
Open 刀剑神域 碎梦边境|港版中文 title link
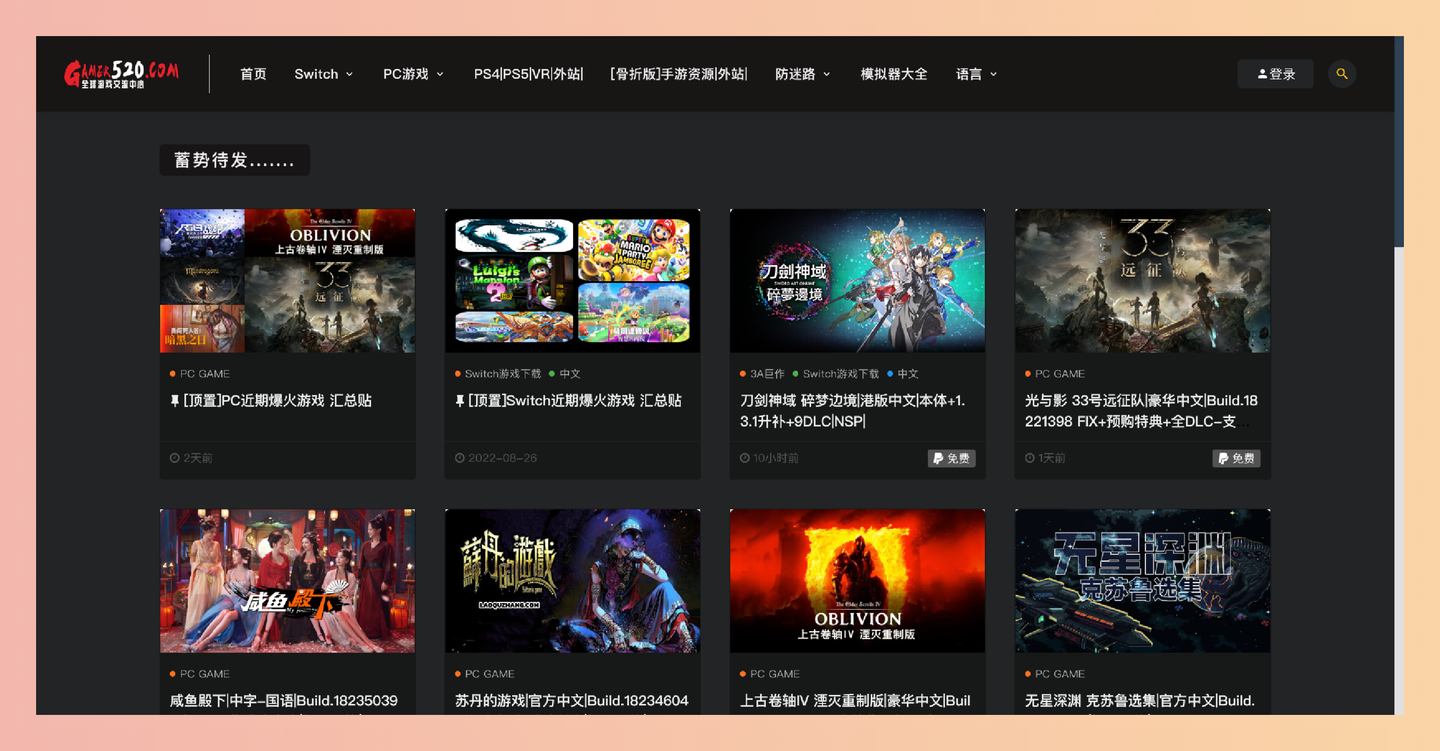click(x=853, y=411)
